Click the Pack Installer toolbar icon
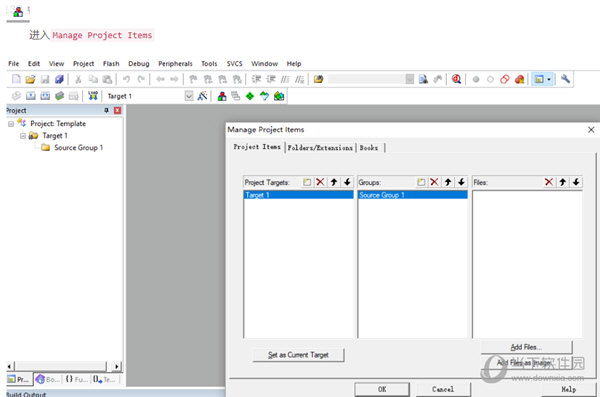600x397 pixels. pyautogui.click(x=279, y=96)
